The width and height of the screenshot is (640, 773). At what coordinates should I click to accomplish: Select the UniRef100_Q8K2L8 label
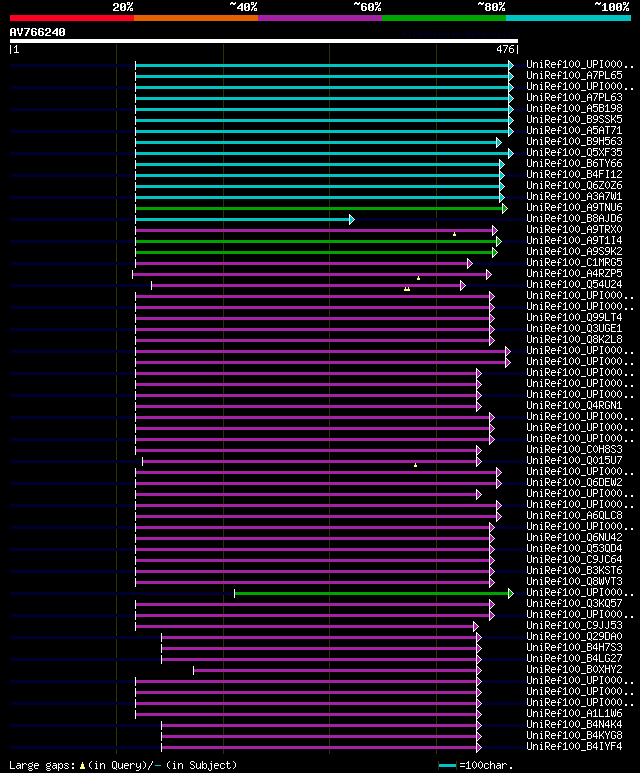point(574,340)
